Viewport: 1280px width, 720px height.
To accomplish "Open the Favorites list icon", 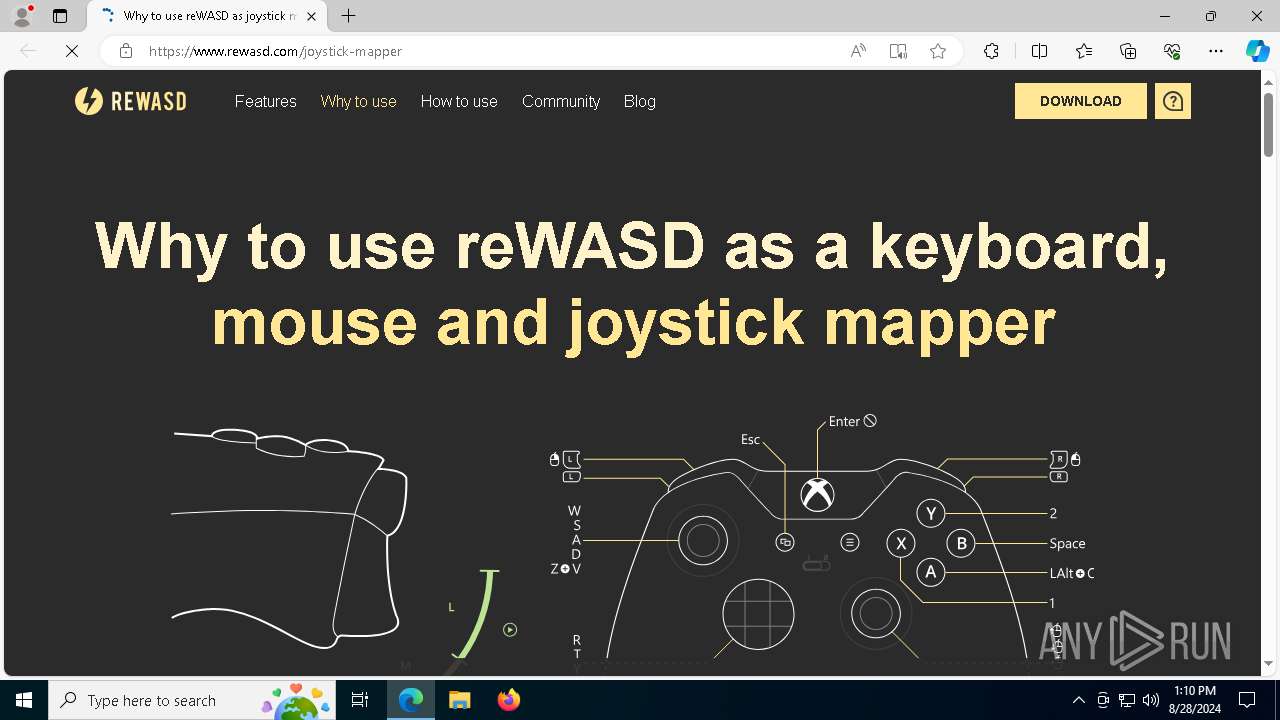I will pos(1084,51).
